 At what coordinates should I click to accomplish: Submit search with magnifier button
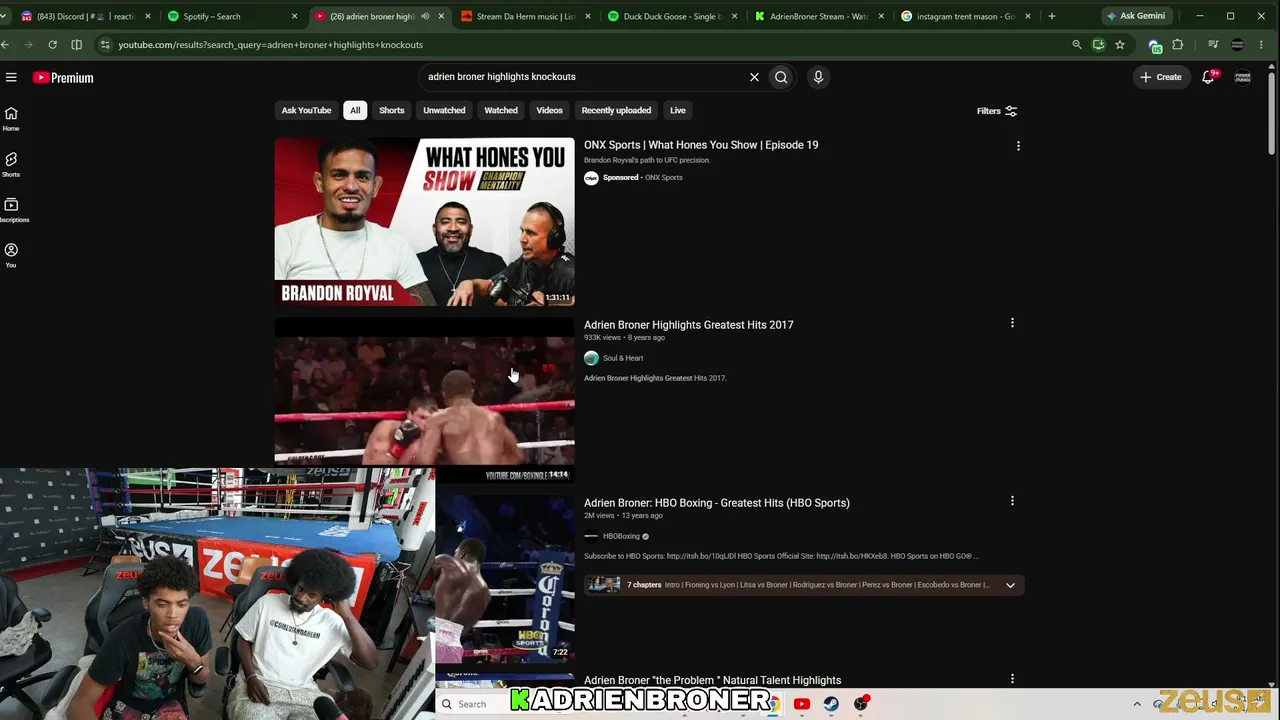781,77
